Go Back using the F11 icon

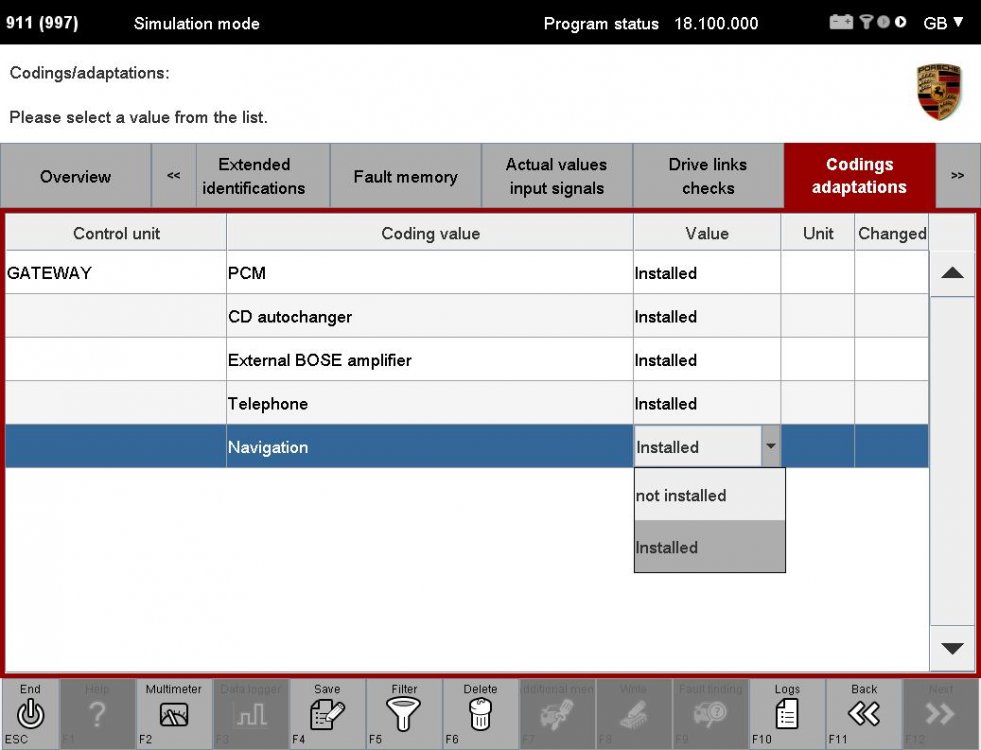click(864, 713)
